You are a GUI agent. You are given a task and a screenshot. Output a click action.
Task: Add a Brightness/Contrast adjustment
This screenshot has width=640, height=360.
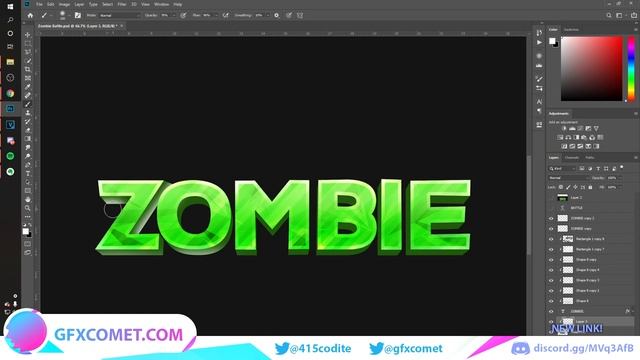pyautogui.click(x=564, y=129)
